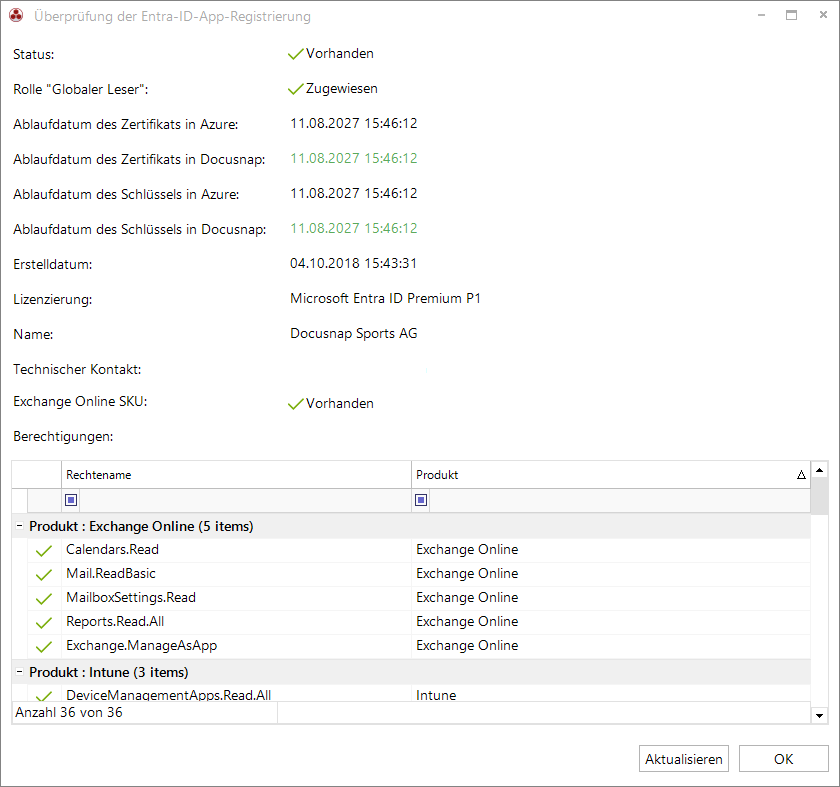This screenshot has height=787, width=840.
Task: Collapse the Produkt : Intune group
Action: [x=19, y=672]
